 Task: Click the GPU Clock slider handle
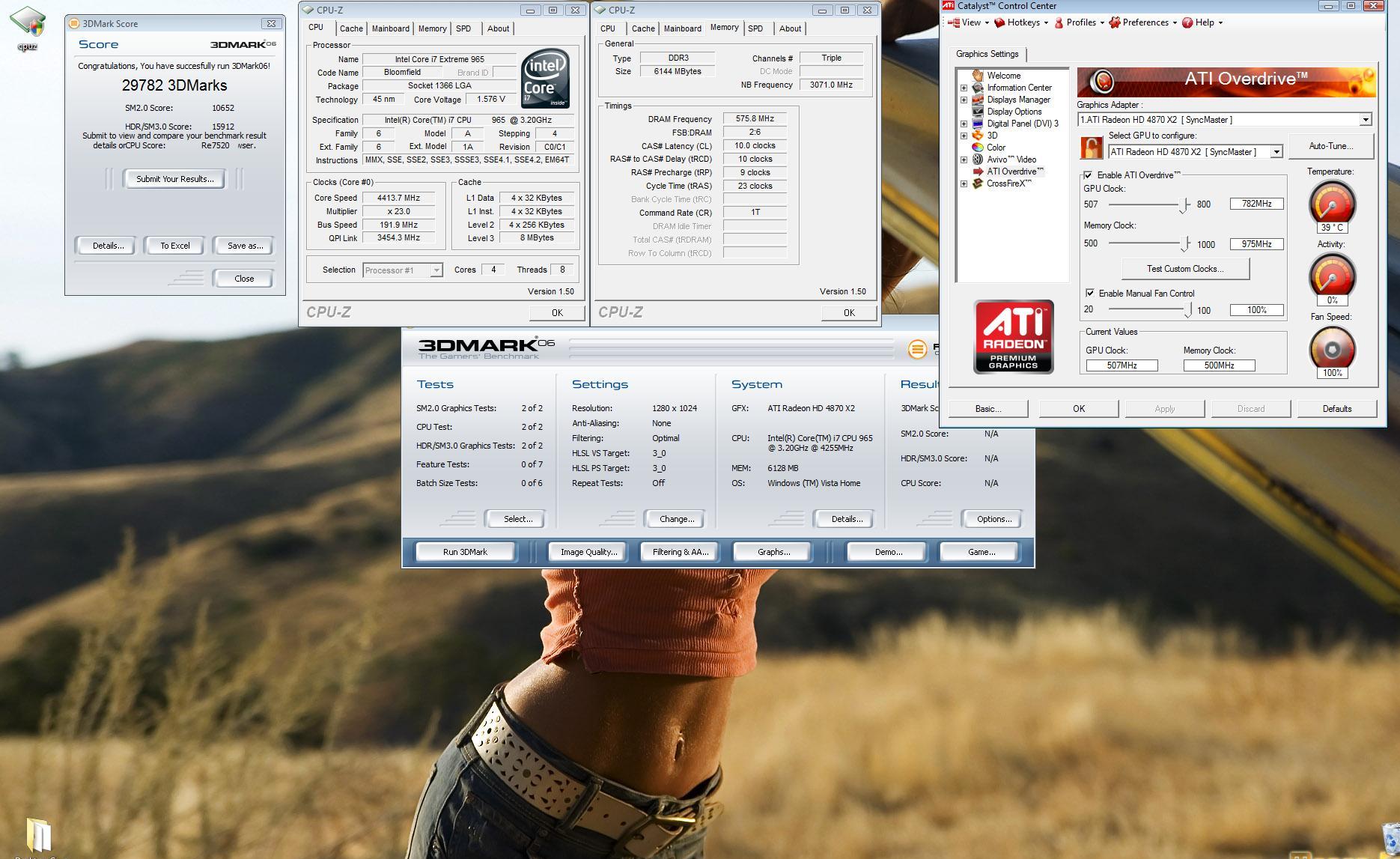[x=1184, y=205]
